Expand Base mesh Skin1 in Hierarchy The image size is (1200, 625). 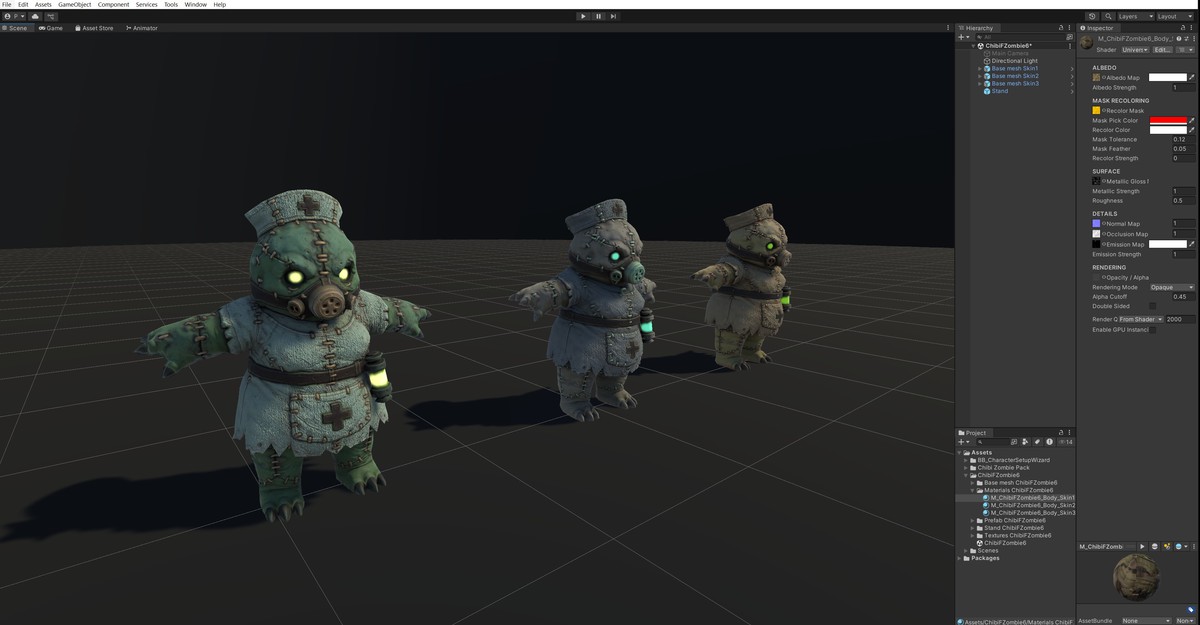tap(980, 68)
